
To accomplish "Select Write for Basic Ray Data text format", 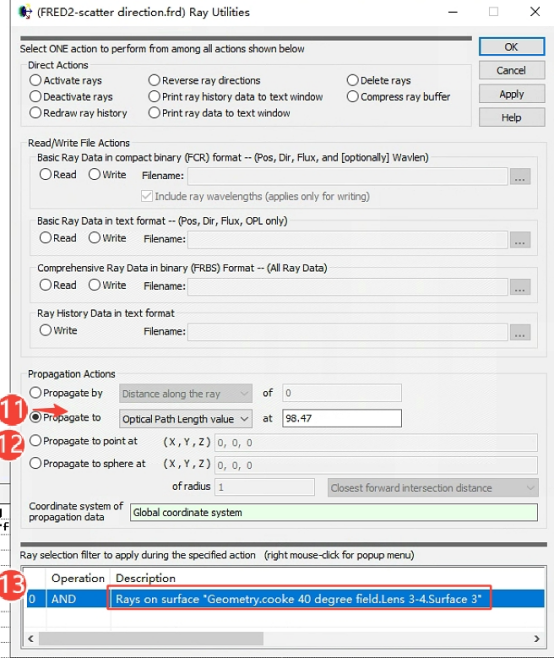I will (107, 238).
